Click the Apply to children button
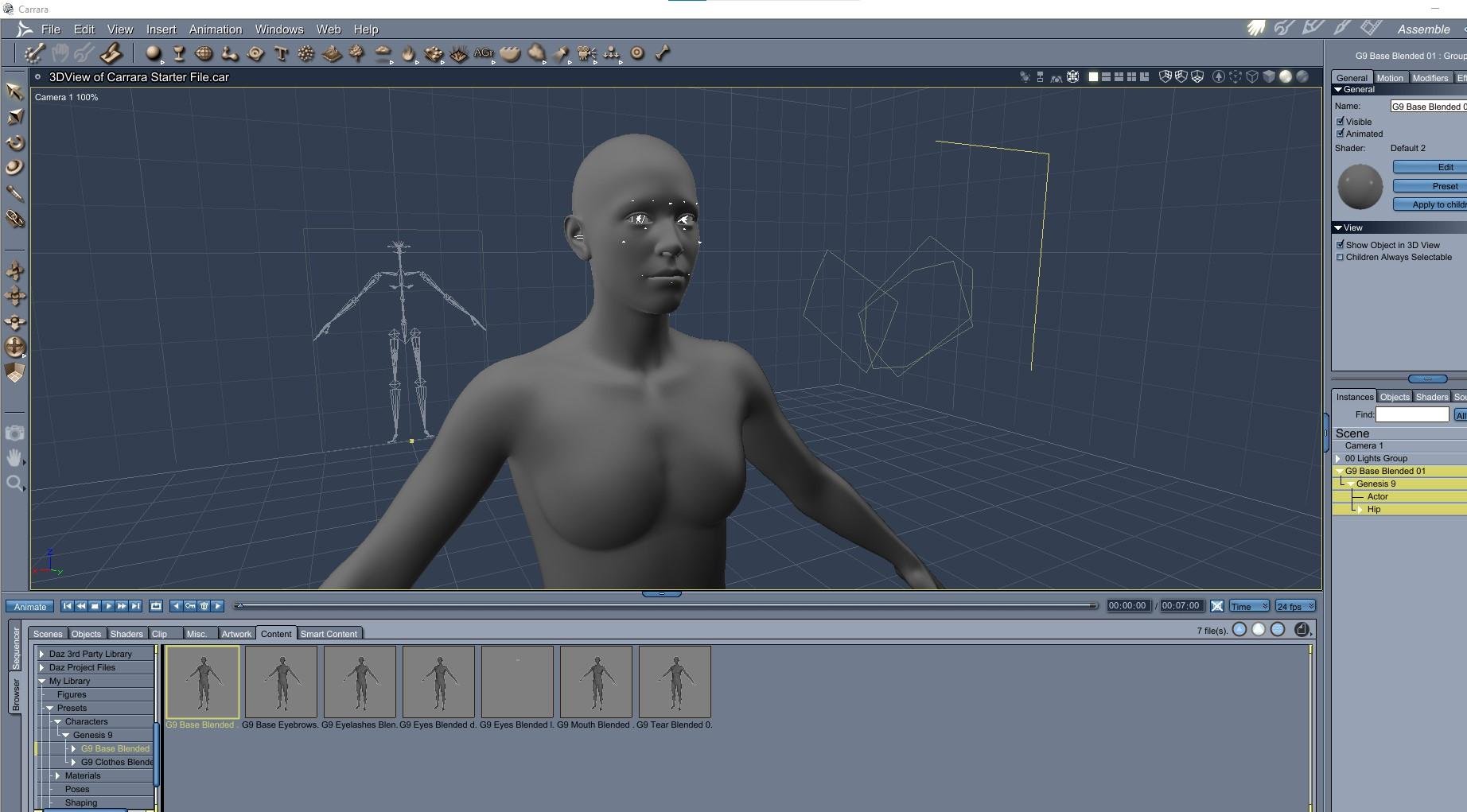Screen dimensions: 1467x812 (1431, 204)
